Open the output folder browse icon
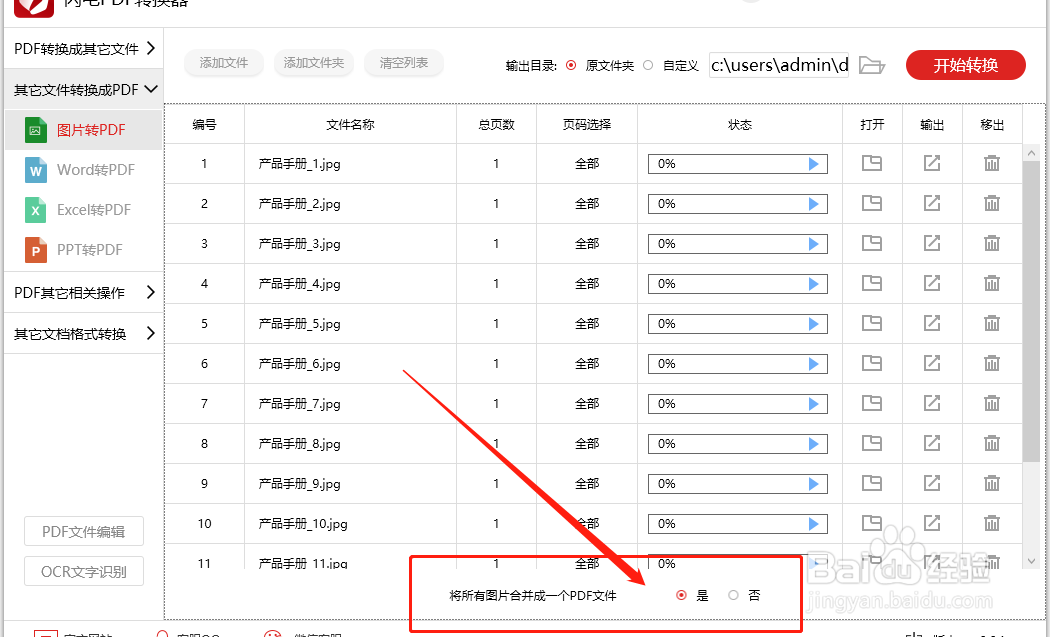1051x637 pixels. [872, 65]
